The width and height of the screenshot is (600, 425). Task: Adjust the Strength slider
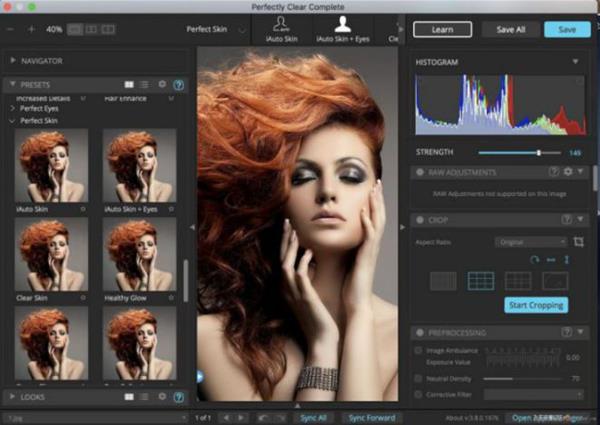[x=538, y=152]
